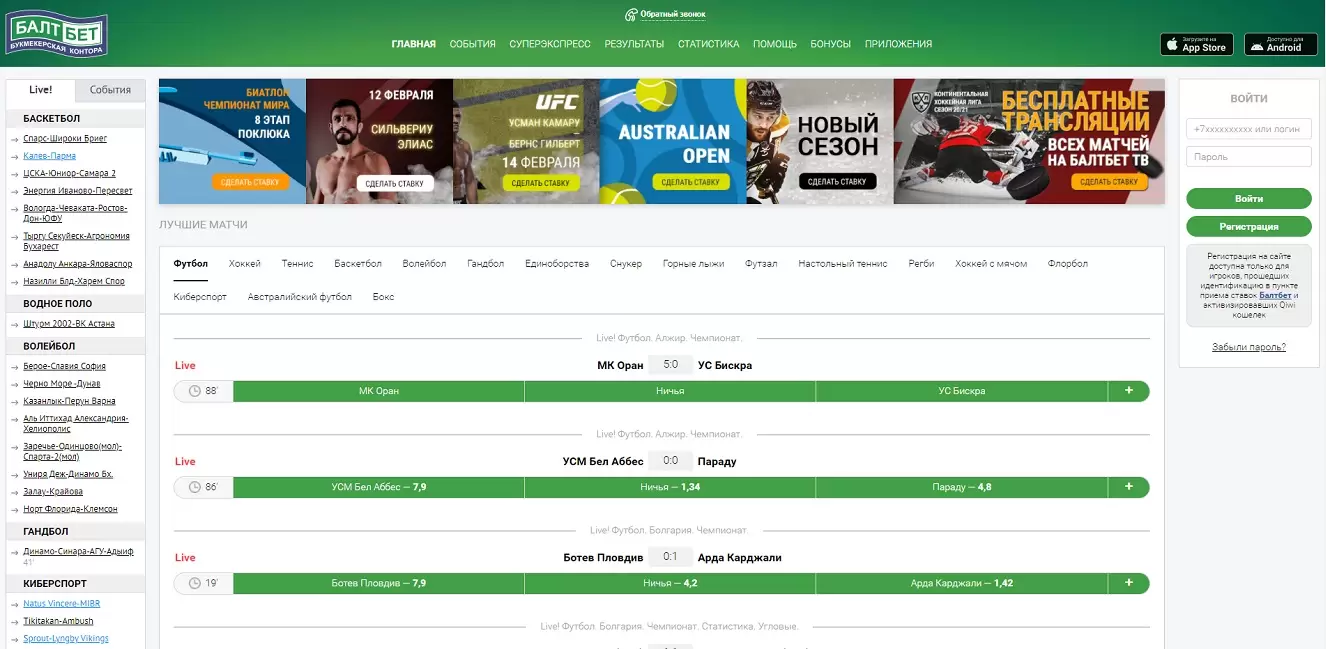This screenshot has width=1326, height=649.
Task: Open the Бесплатные трансляции banner
Action: tap(1029, 141)
